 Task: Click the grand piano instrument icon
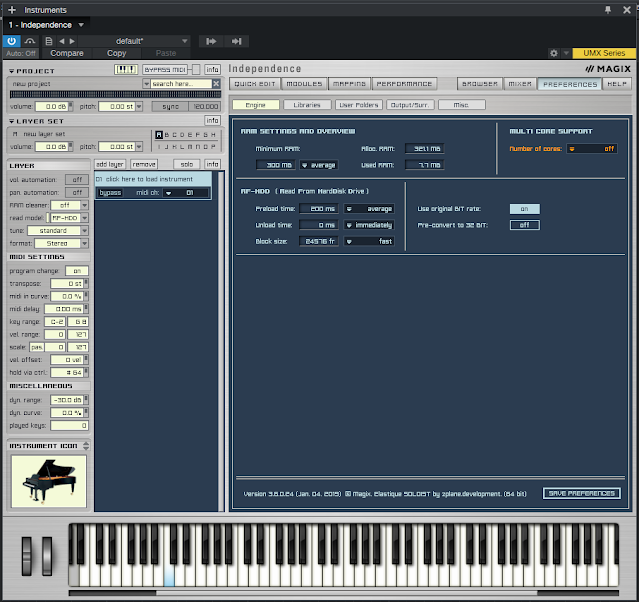(x=48, y=481)
